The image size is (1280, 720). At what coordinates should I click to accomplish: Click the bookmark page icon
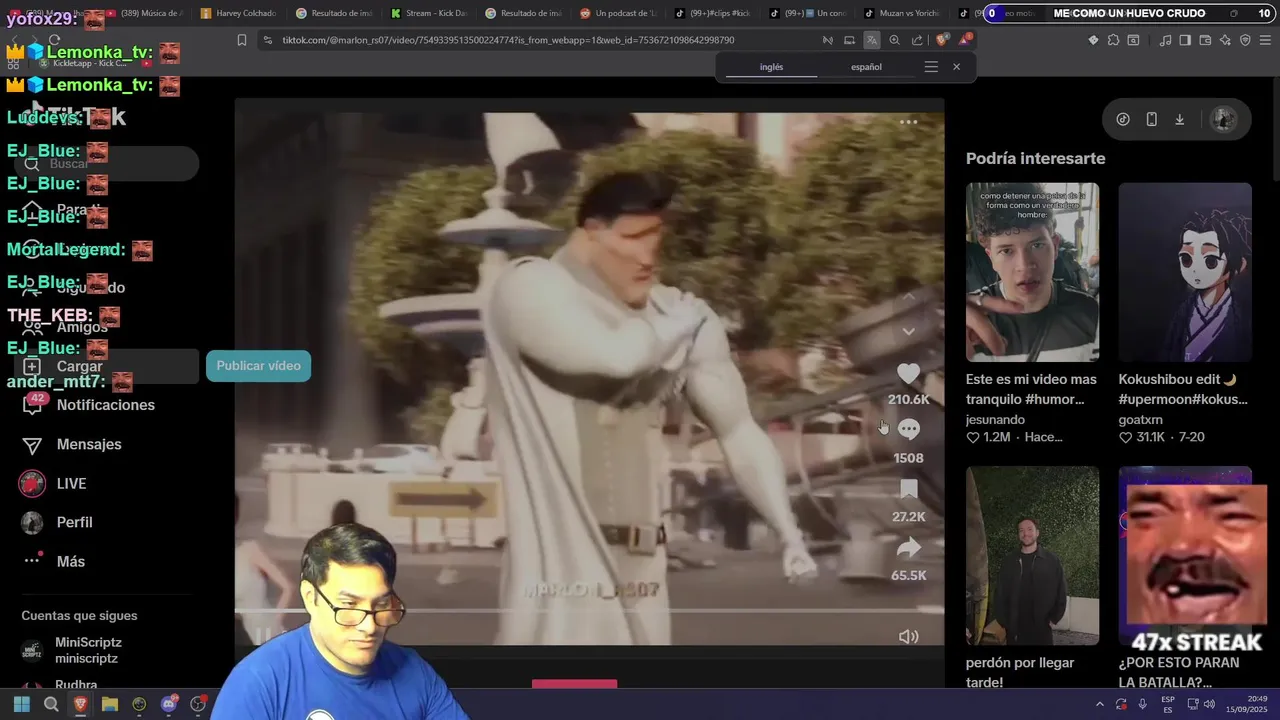click(242, 40)
